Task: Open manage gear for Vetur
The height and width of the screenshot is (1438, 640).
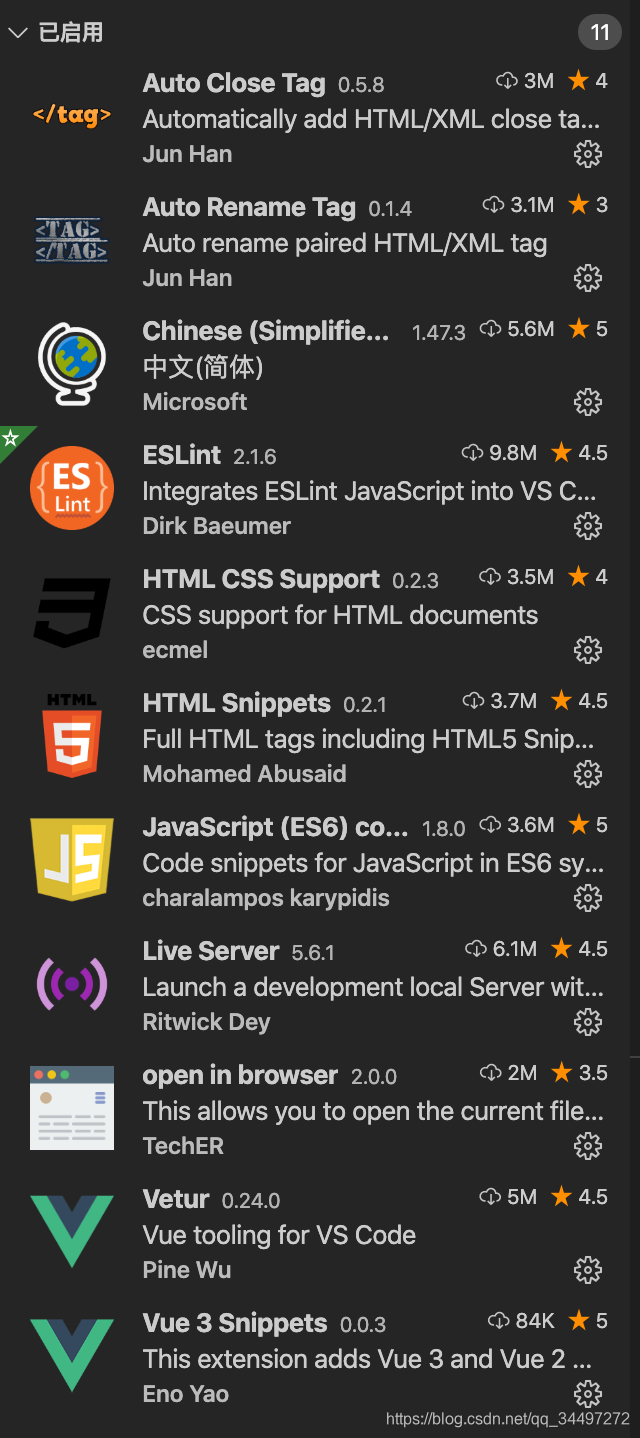Action: pyautogui.click(x=588, y=1270)
